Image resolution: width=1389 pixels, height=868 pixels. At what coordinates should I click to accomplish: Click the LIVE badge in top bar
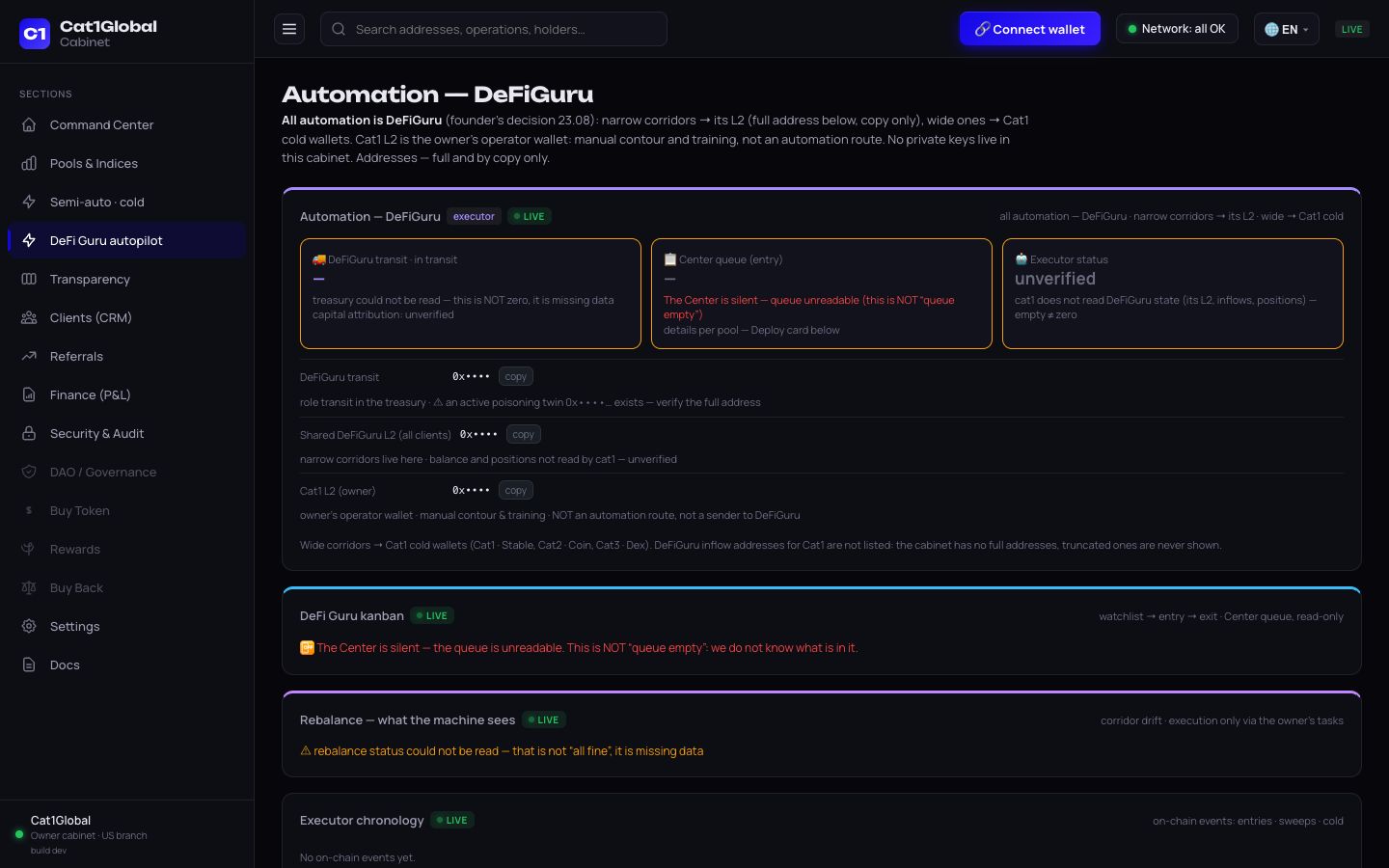tap(1351, 29)
